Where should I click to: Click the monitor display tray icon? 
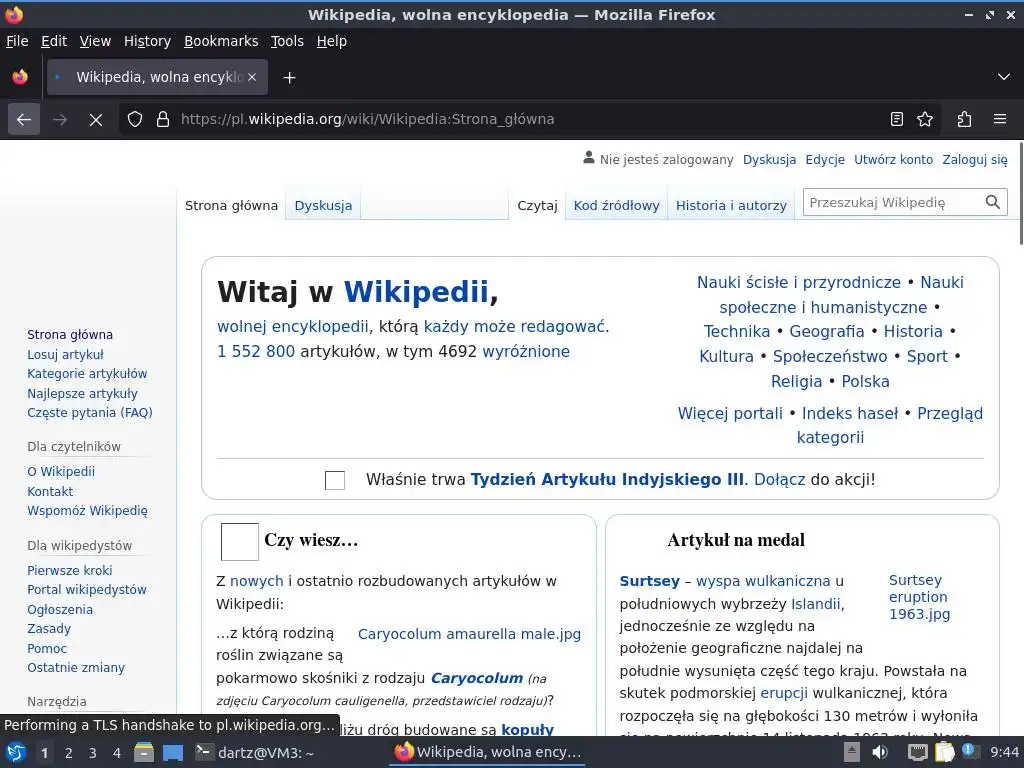click(x=917, y=752)
